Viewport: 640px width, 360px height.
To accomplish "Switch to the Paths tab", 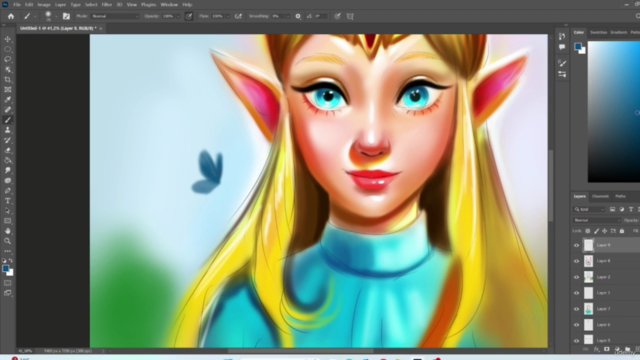I will pyautogui.click(x=620, y=196).
